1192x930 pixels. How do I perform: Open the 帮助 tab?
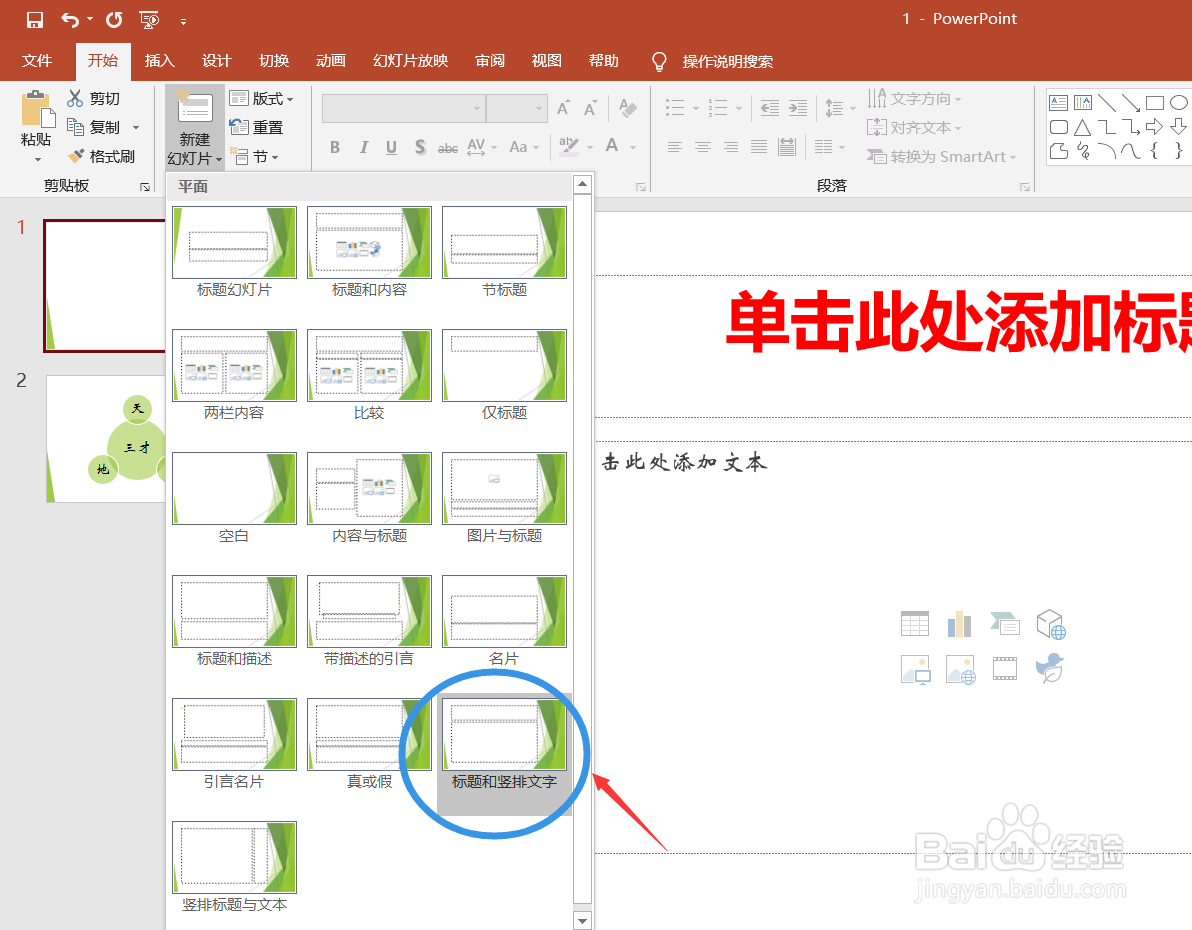point(604,61)
